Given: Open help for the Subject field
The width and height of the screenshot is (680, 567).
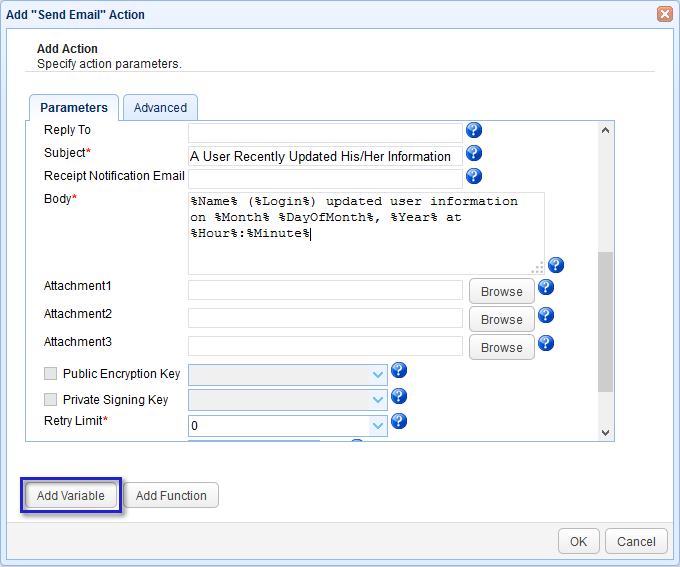Looking at the screenshot, I should pos(474,153).
